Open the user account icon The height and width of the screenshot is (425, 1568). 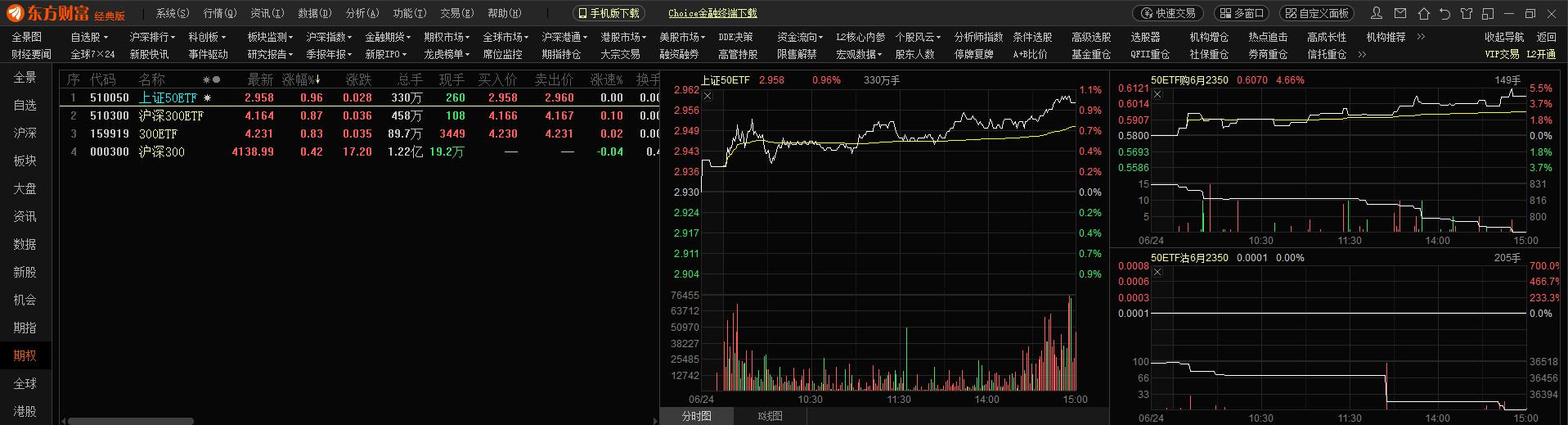[x=1377, y=13]
